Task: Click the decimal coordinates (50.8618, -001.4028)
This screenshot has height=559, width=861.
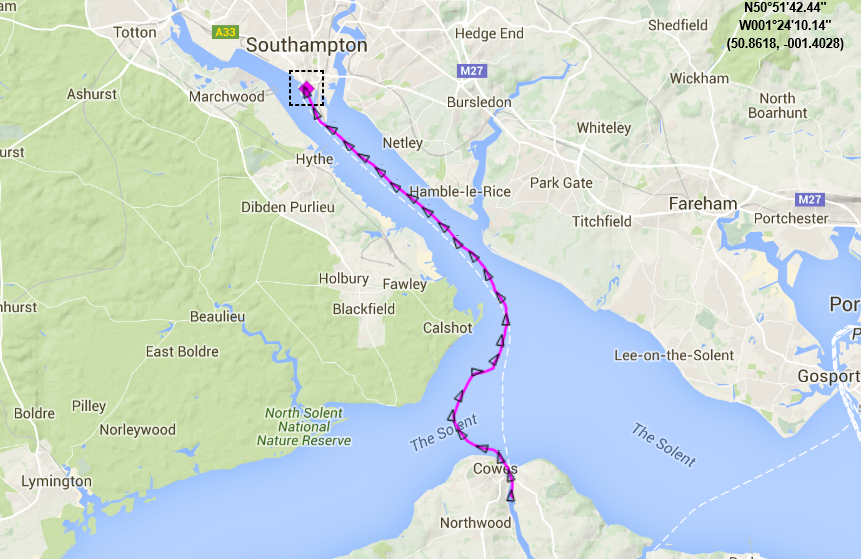Action: (x=785, y=43)
